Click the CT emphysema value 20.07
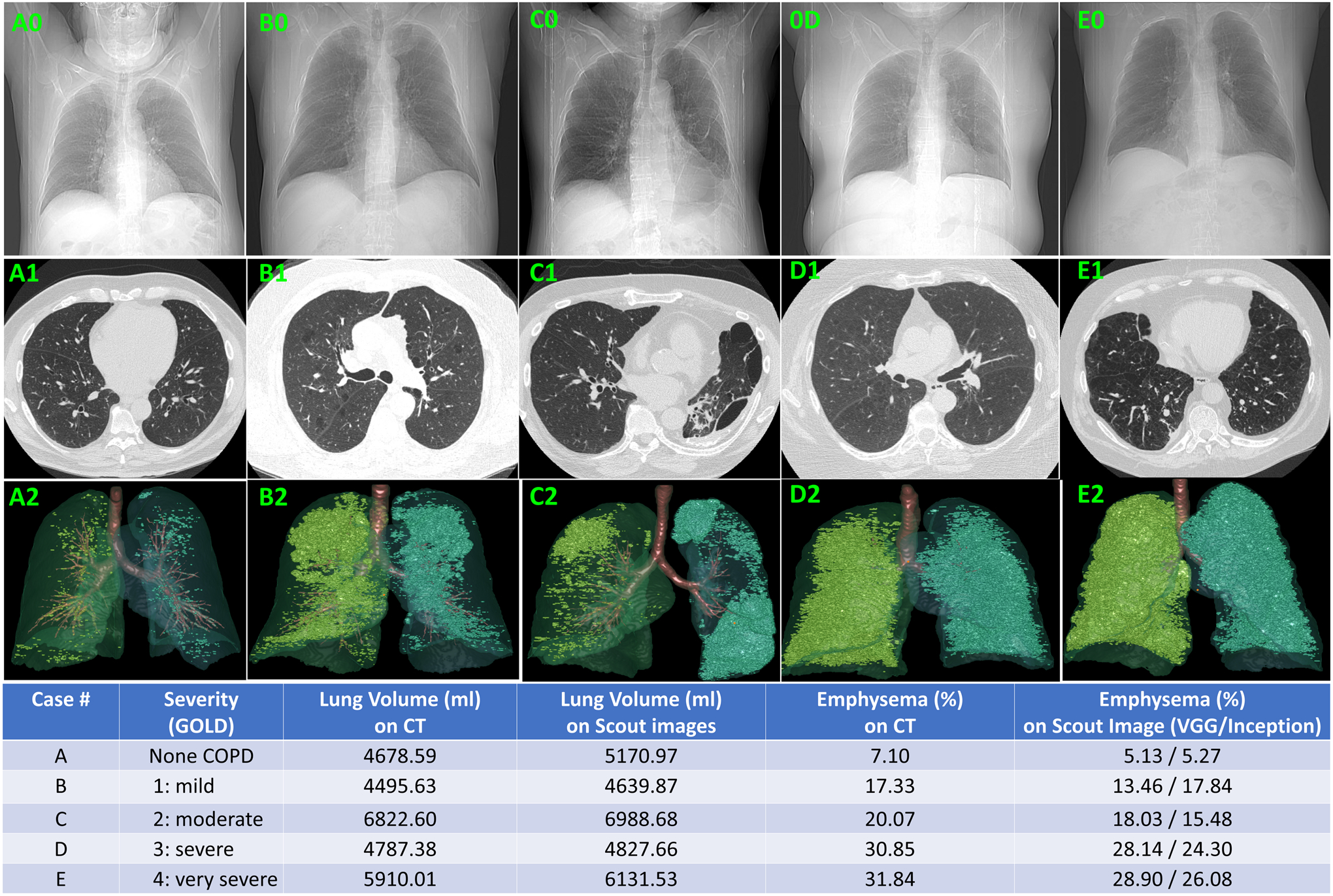1333x896 pixels. 890,818
